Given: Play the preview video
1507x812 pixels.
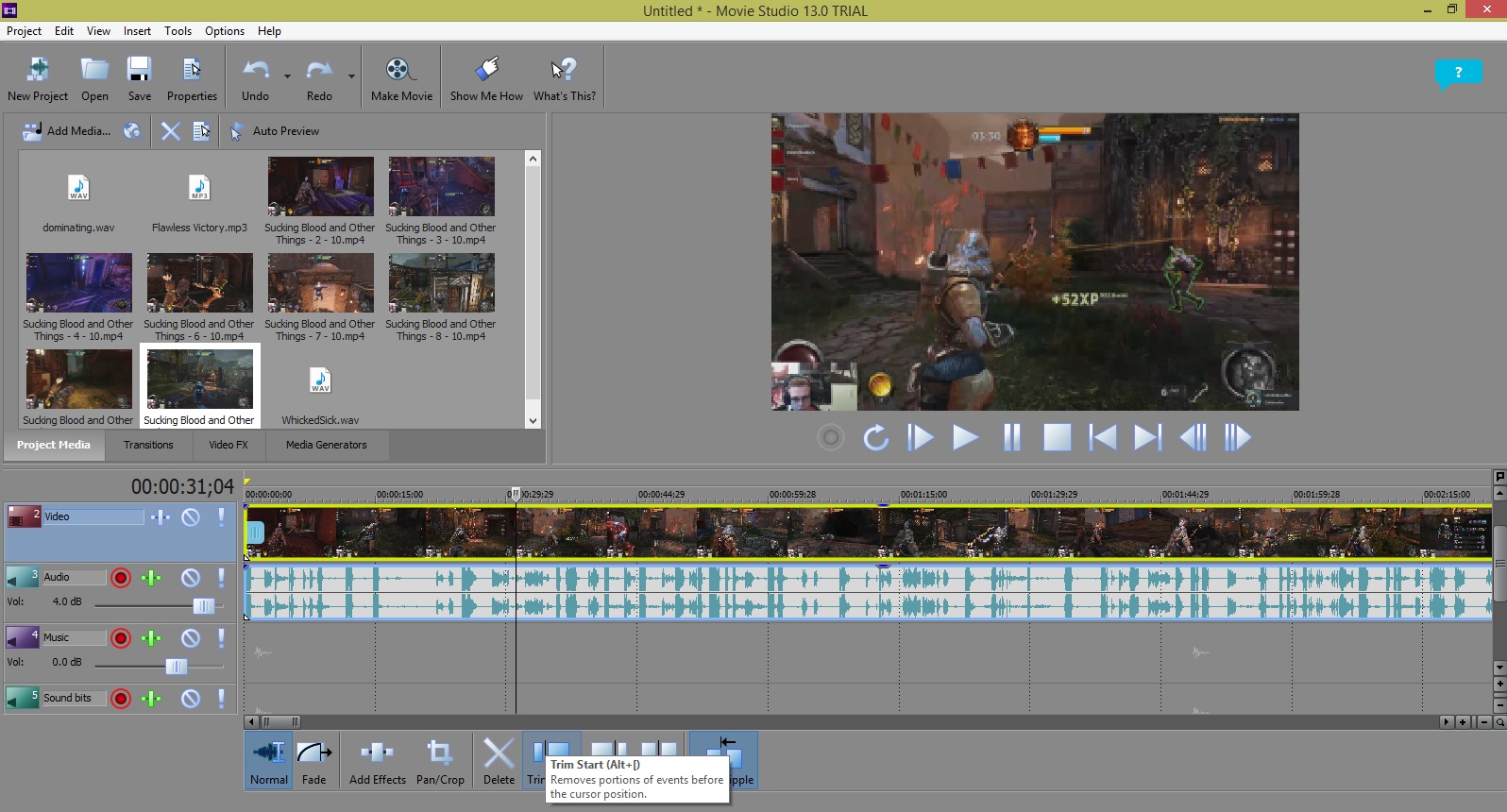Looking at the screenshot, I should tap(965, 438).
